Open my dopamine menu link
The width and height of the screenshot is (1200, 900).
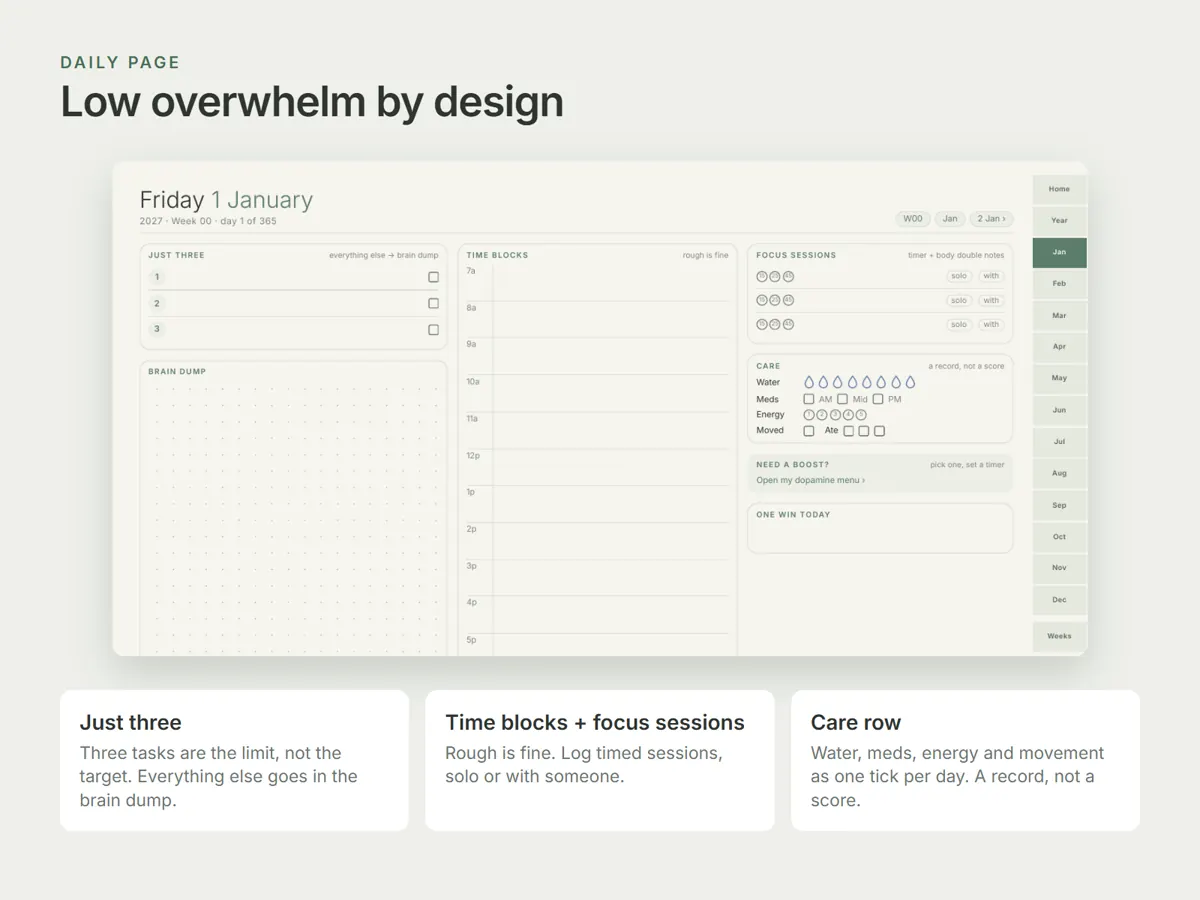pyautogui.click(x=811, y=480)
